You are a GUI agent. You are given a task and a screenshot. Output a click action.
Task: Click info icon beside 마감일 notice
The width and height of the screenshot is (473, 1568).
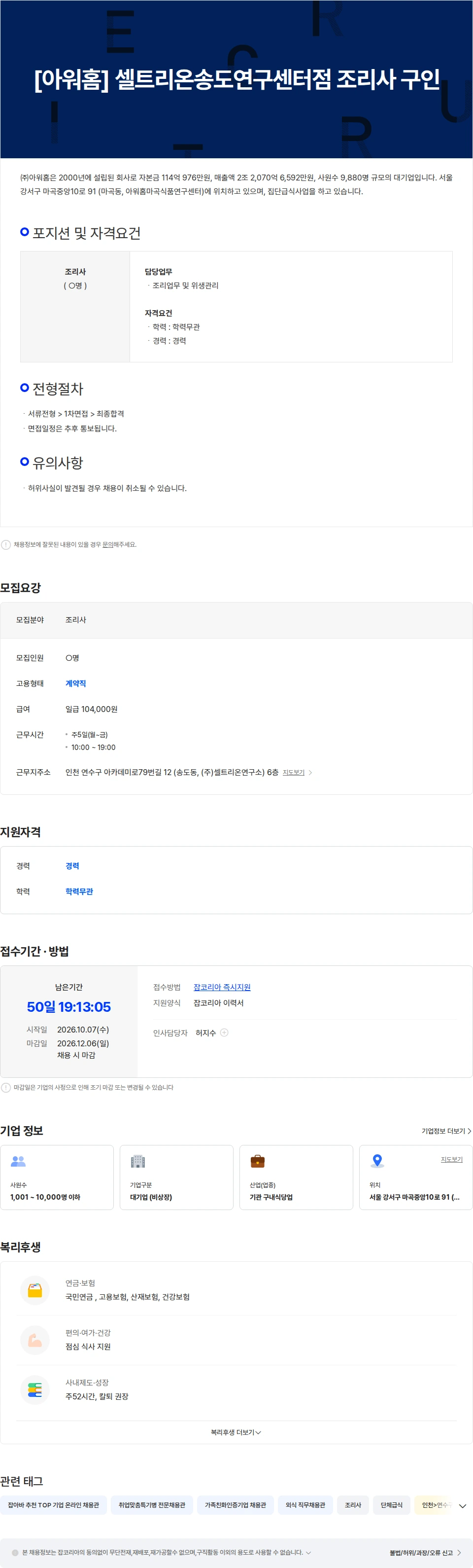(5, 1087)
